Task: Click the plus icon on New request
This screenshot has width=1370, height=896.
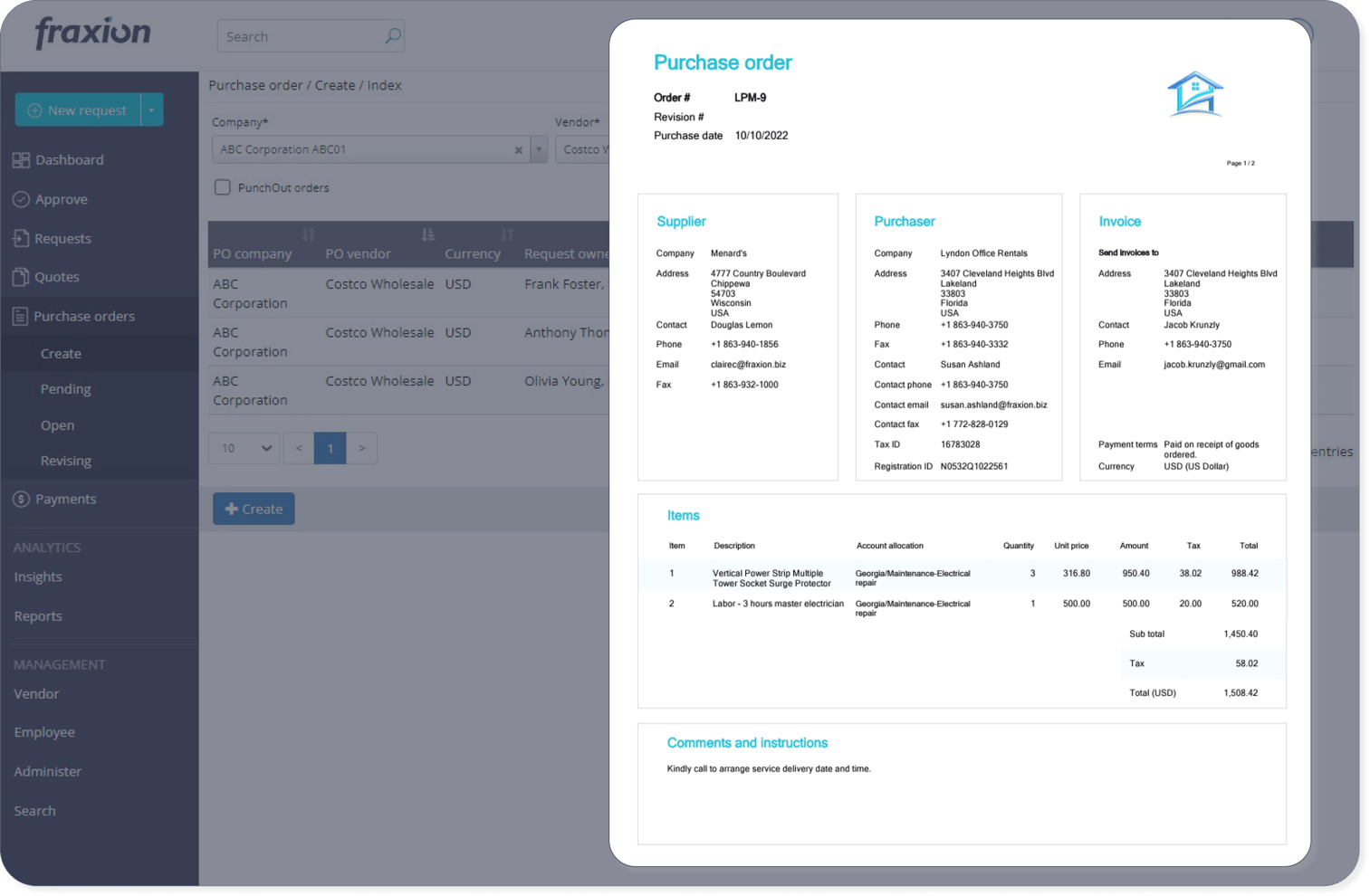Action: (x=35, y=110)
